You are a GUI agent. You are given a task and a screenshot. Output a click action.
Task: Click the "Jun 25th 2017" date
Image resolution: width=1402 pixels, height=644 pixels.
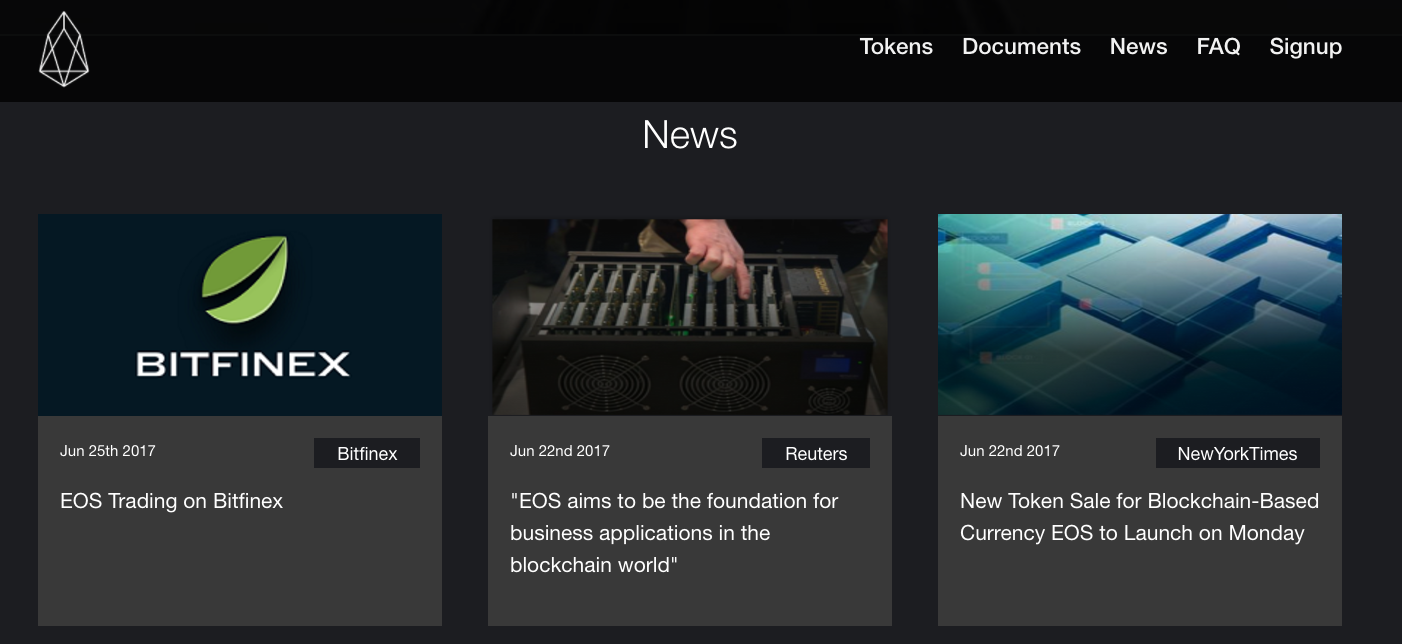click(x=108, y=451)
